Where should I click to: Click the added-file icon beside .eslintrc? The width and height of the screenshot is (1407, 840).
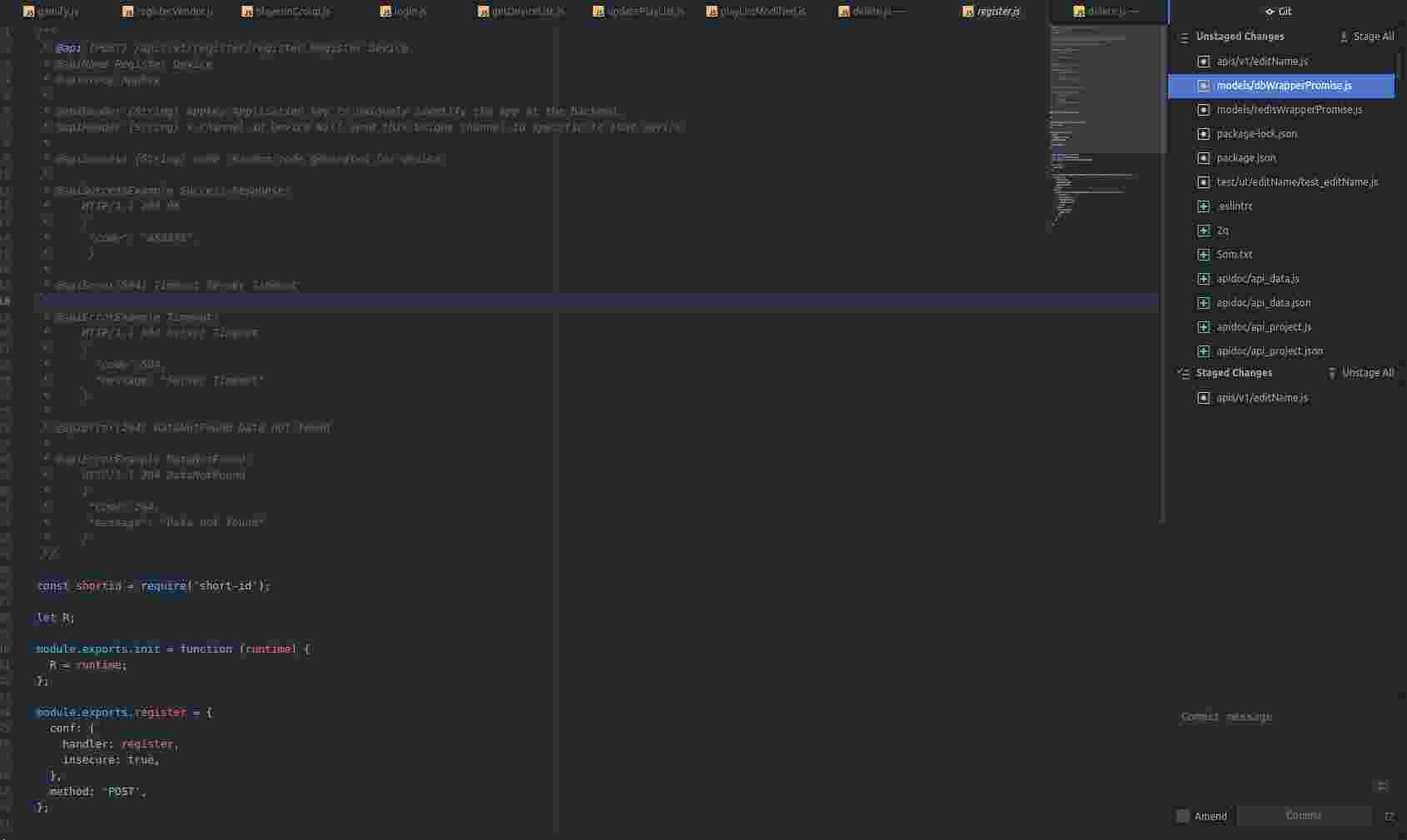(1203, 206)
